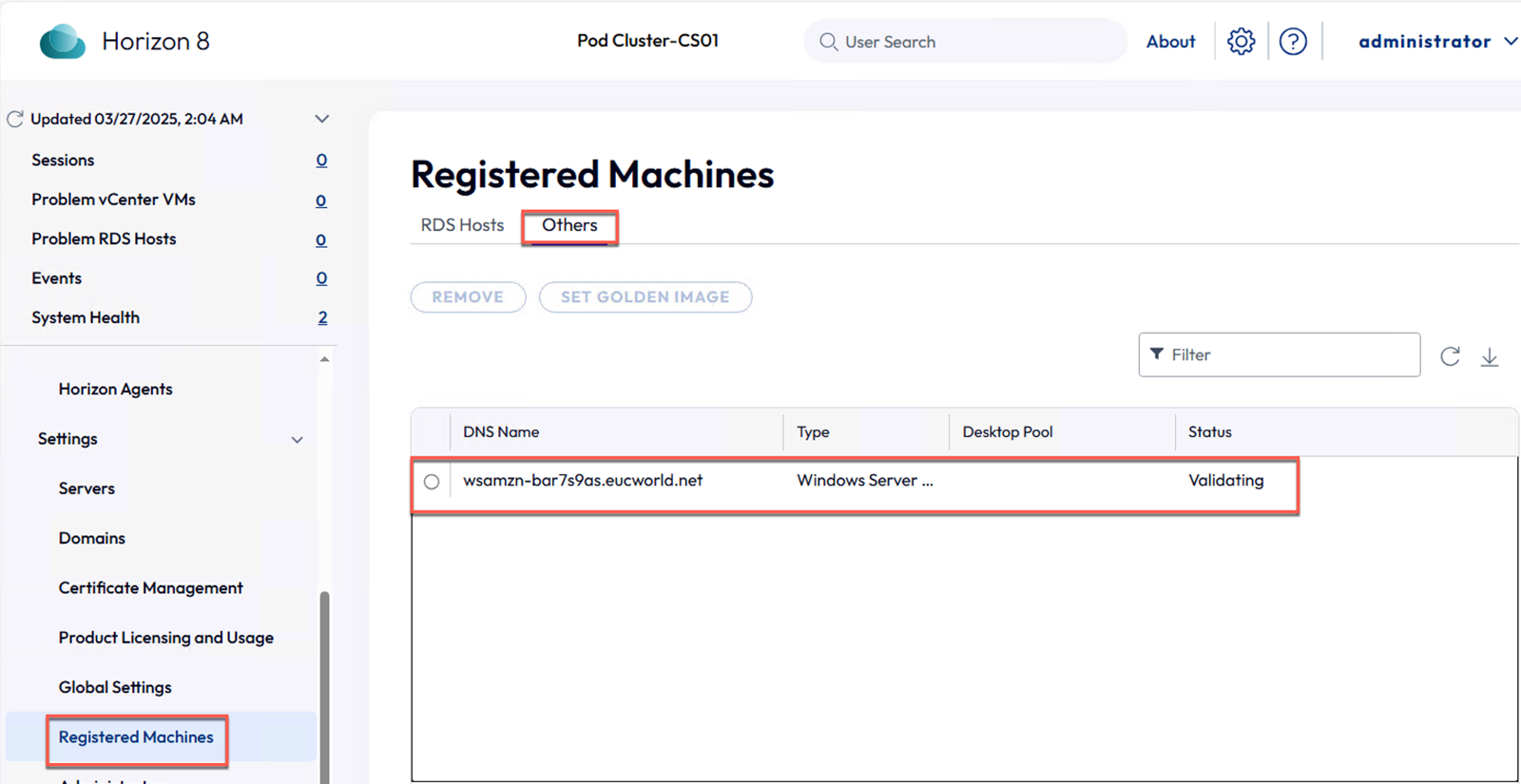
Task: Click wsamzn-bar7s9as.eucworld.net DNS name cell
Action: point(583,481)
